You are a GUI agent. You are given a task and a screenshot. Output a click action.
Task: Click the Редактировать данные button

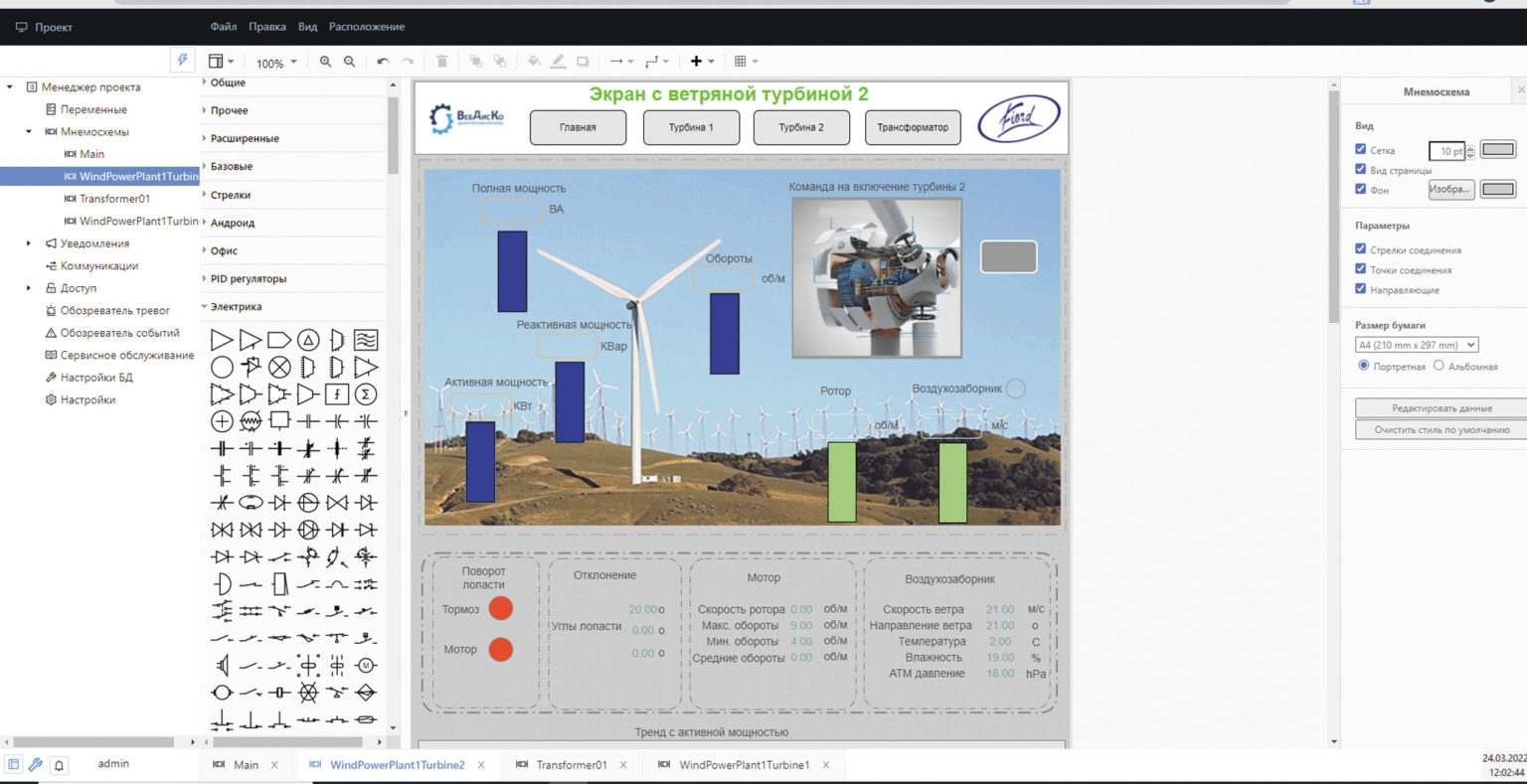coord(1442,408)
